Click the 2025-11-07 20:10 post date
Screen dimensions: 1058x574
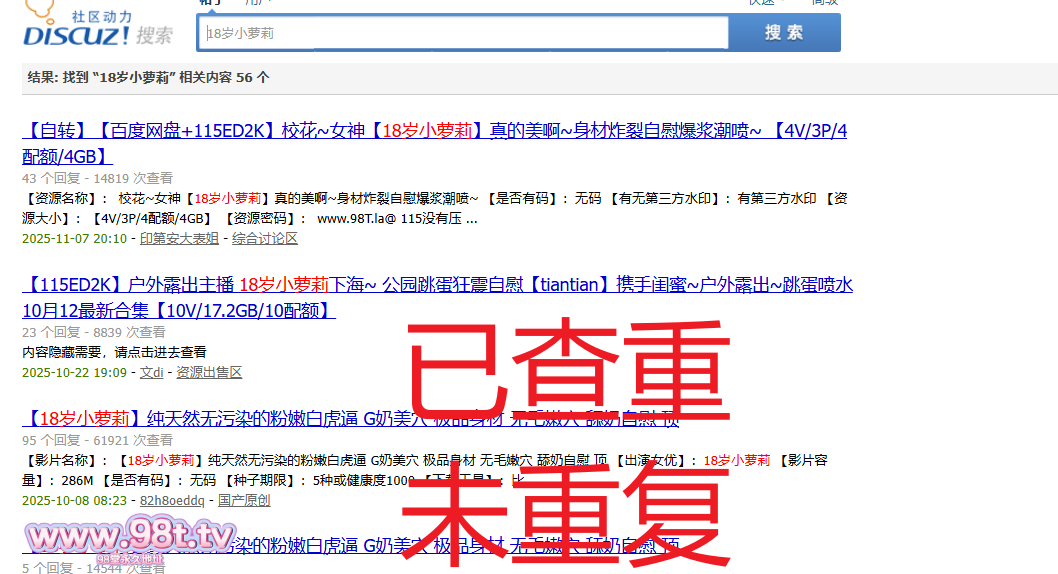(x=74, y=239)
